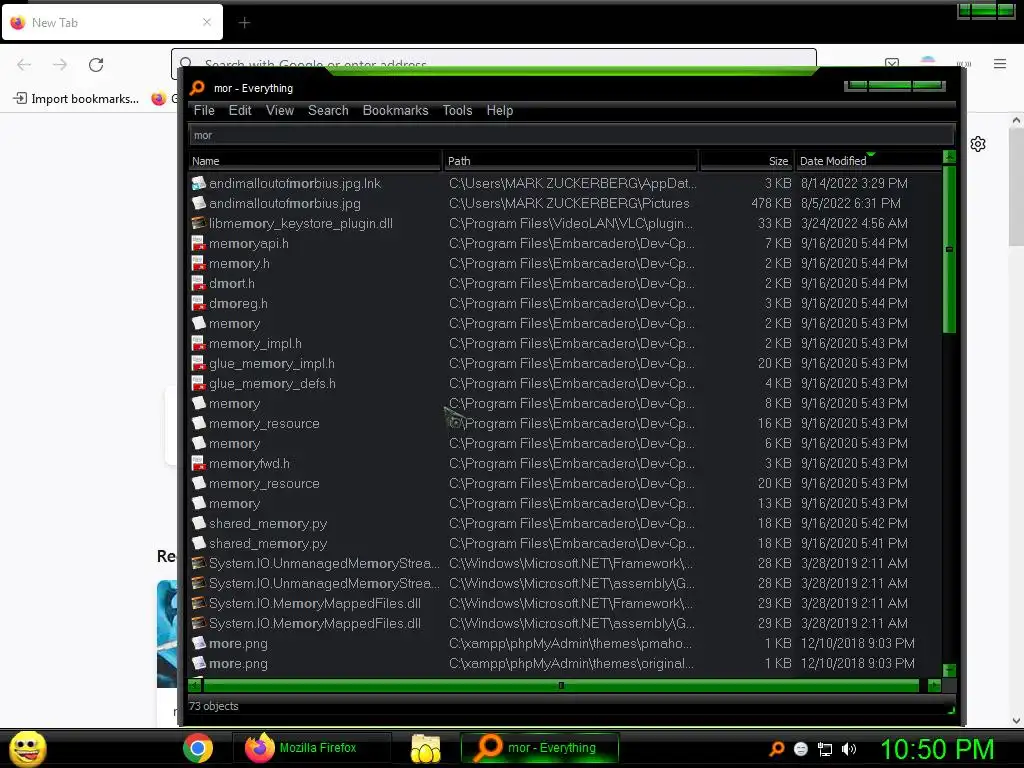Click the Everything tray icon
This screenshot has width=1024, height=768.
point(776,749)
